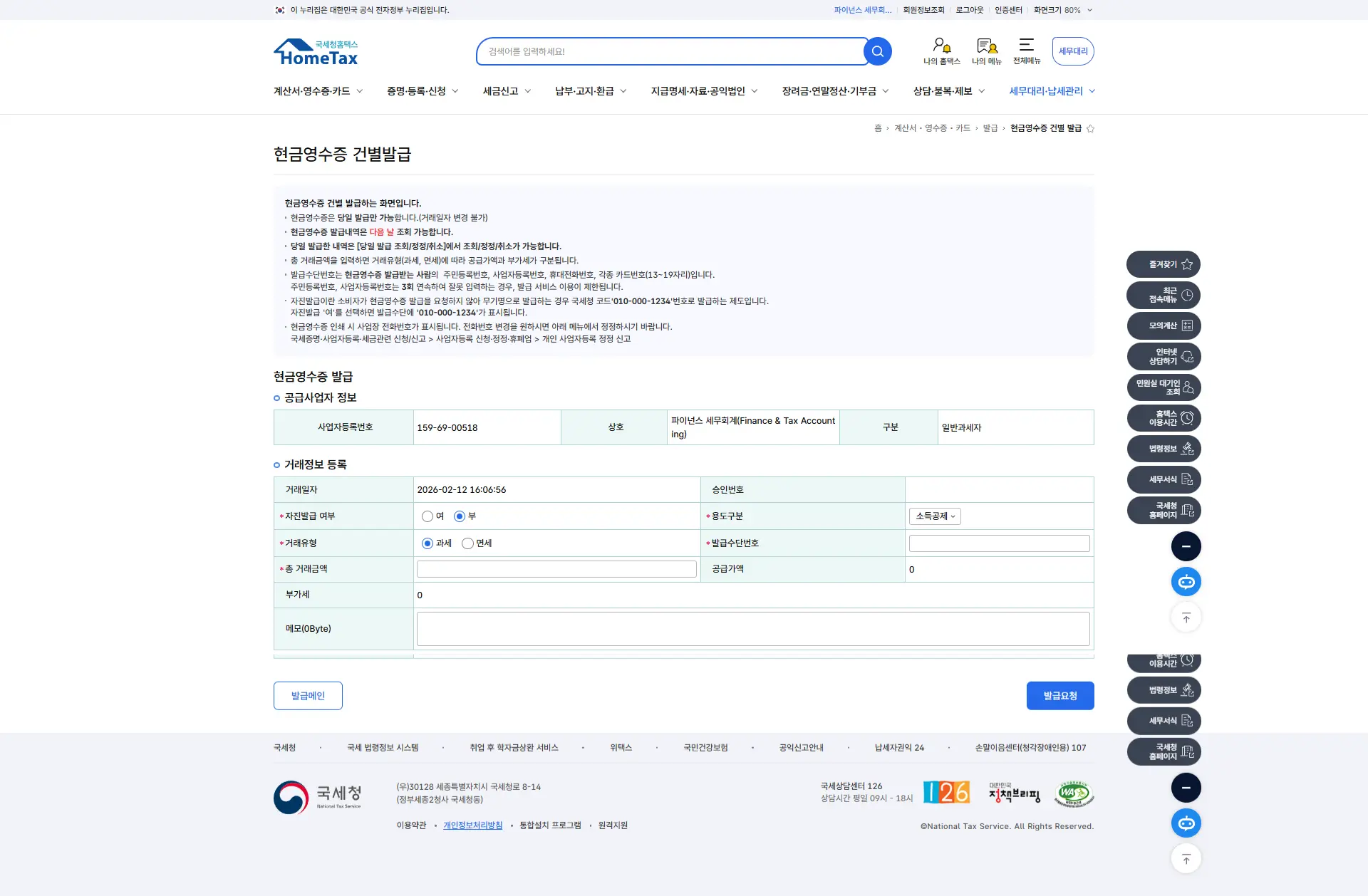Open 소득공제 용도구분 dropdown
1368x896 pixels.
(x=935, y=516)
